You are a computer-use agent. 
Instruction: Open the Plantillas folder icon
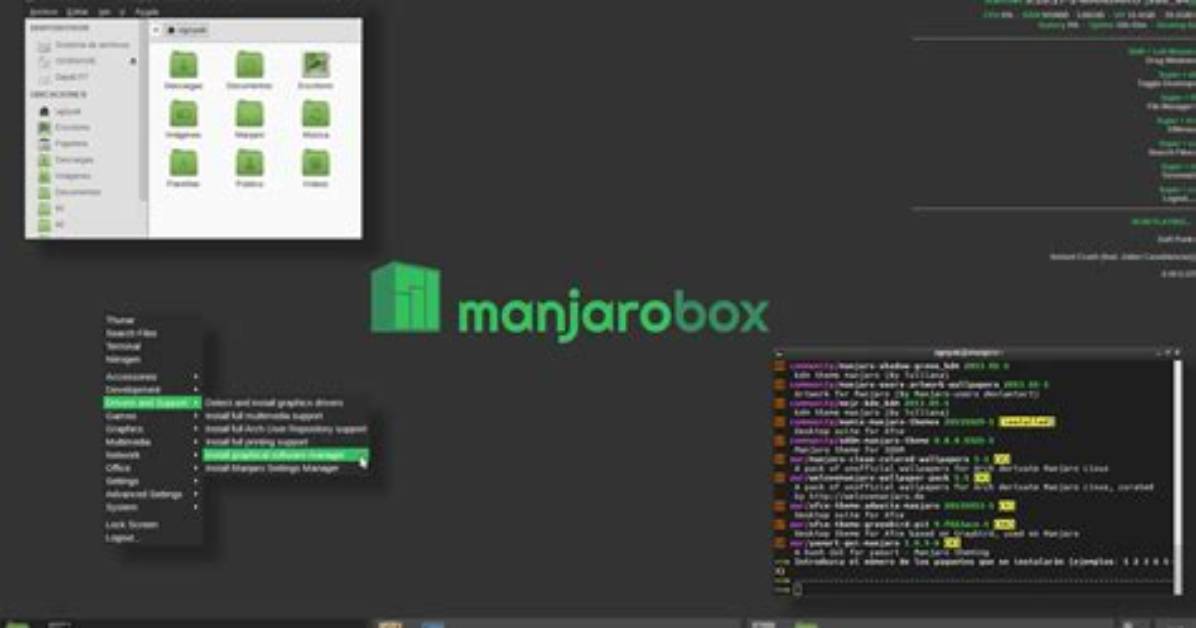tap(183, 168)
